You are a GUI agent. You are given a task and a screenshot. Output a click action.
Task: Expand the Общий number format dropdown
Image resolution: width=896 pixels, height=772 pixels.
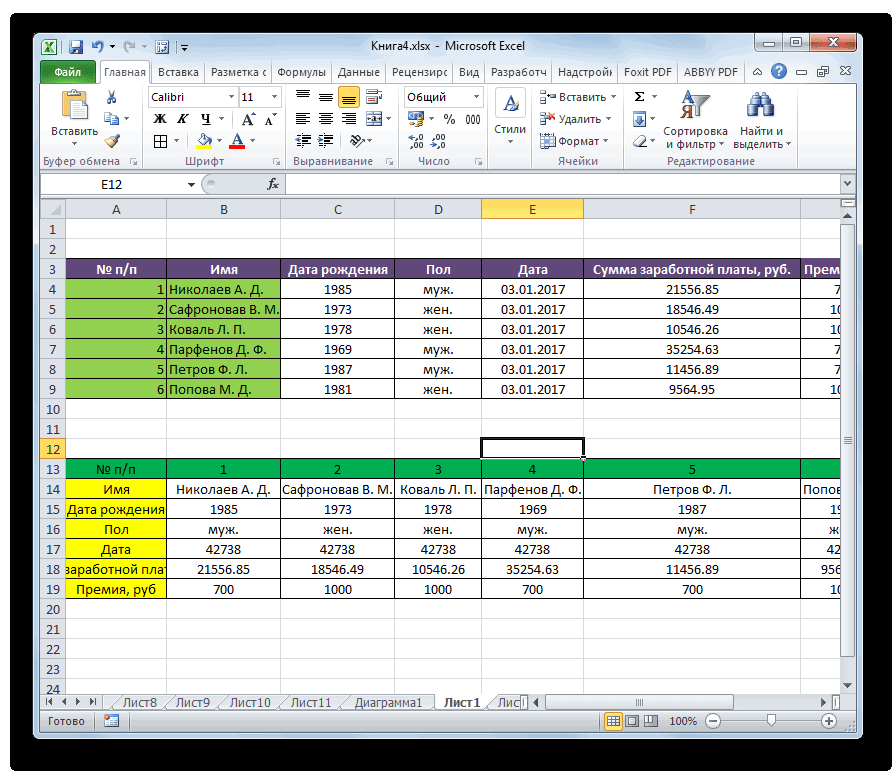coord(477,97)
